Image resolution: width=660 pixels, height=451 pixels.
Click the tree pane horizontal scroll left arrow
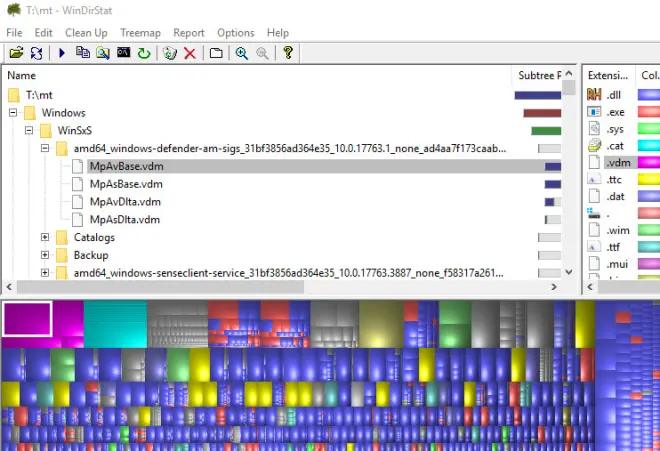click(x=9, y=287)
